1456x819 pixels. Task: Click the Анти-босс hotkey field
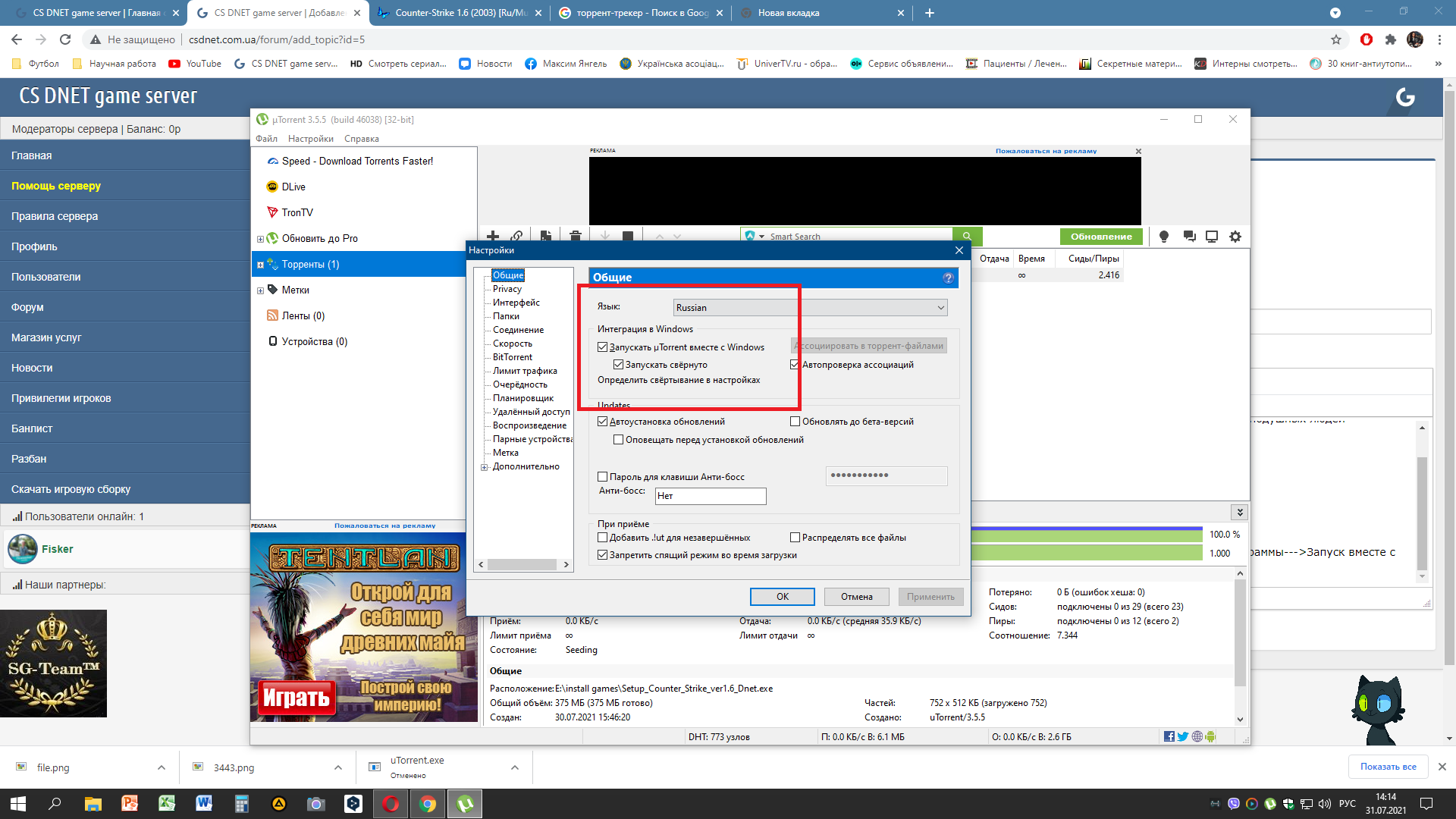[x=711, y=496]
